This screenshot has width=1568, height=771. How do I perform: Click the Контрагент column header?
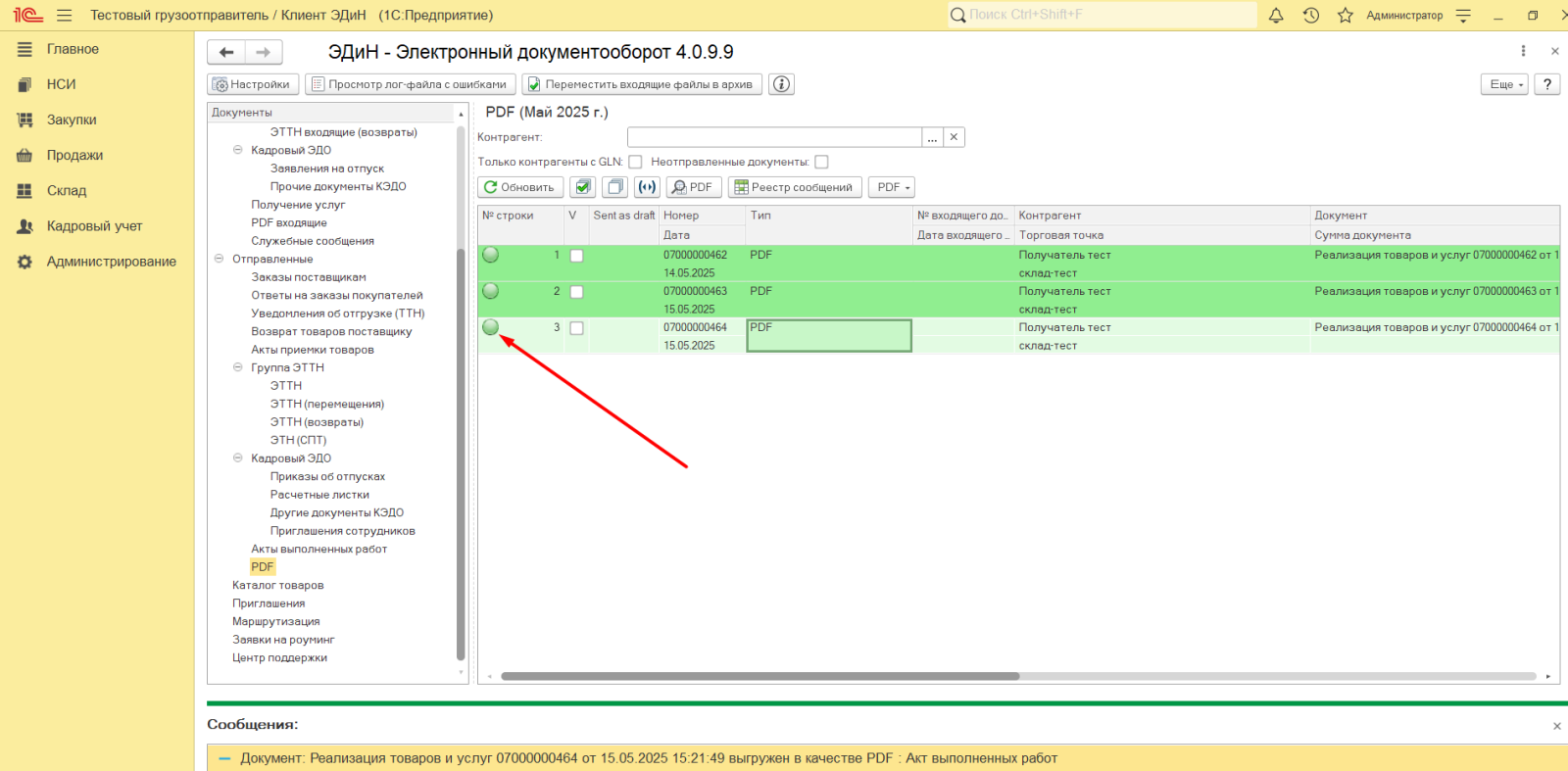[1162, 216]
